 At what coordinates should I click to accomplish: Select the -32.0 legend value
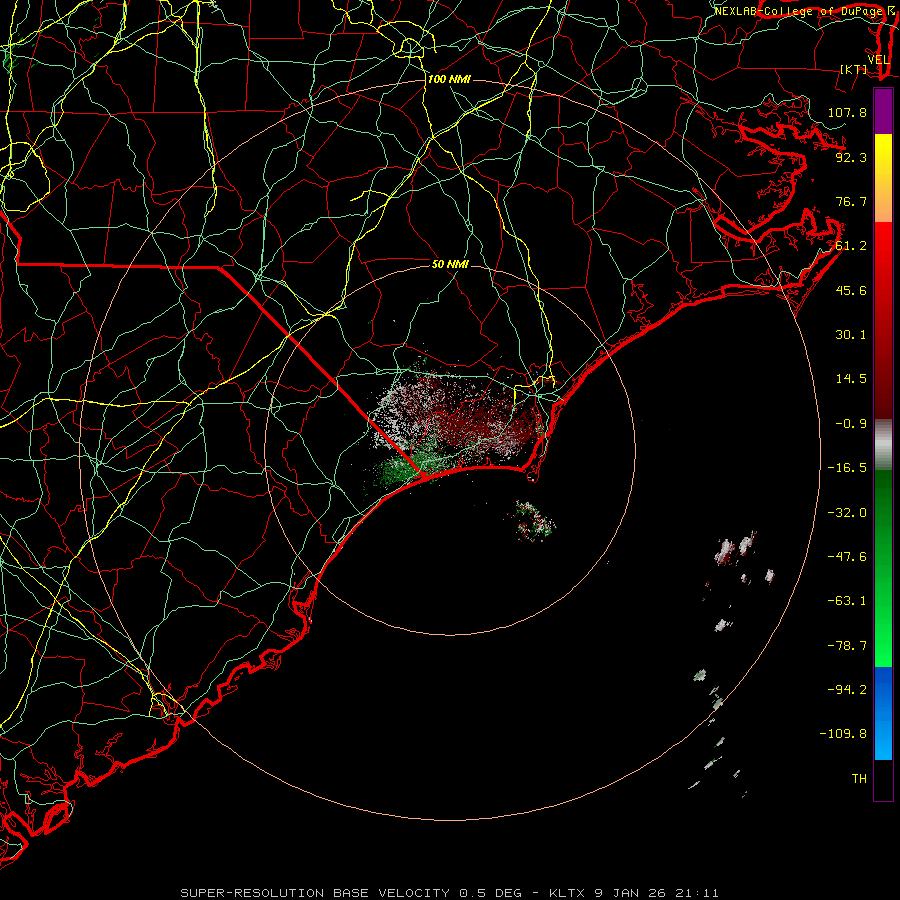pyautogui.click(x=847, y=512)
